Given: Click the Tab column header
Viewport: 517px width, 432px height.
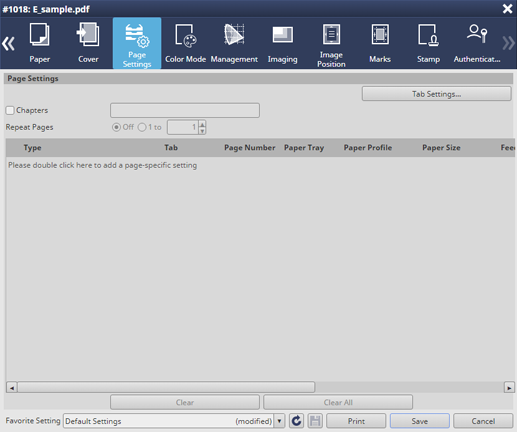Looking at the screenshot, I should pos(171,148).
